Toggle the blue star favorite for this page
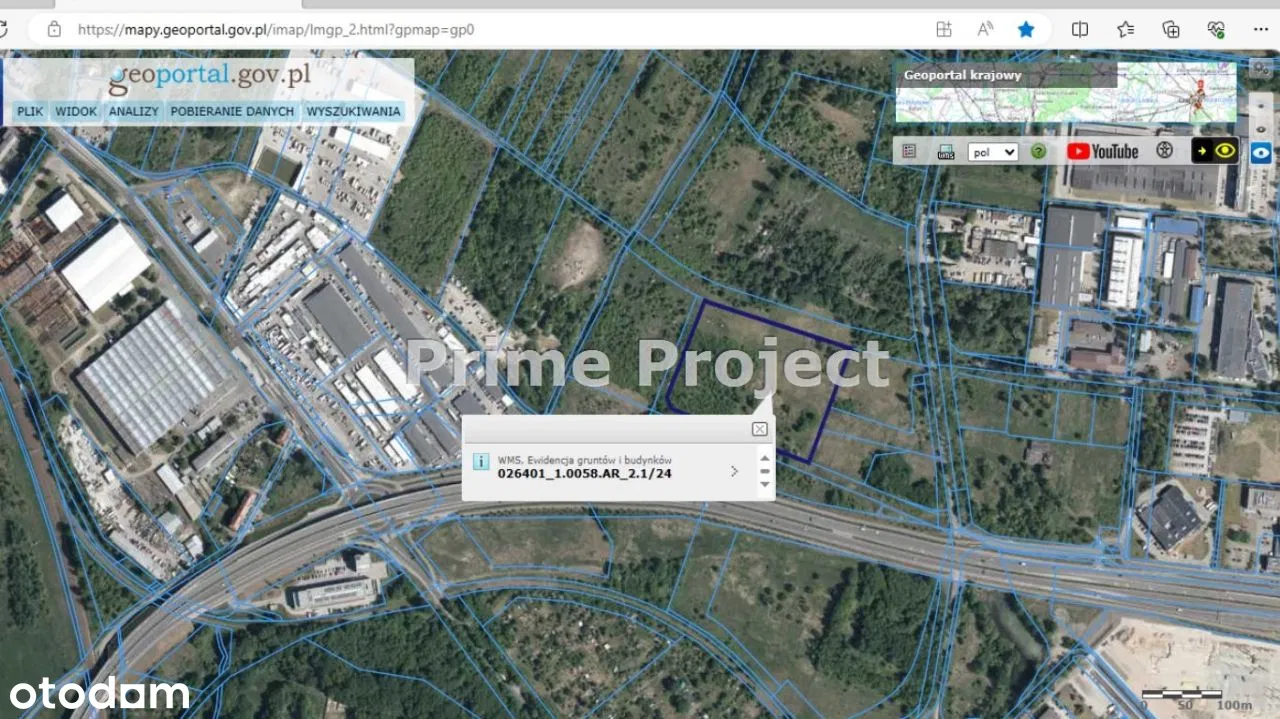 point(1026,29)
